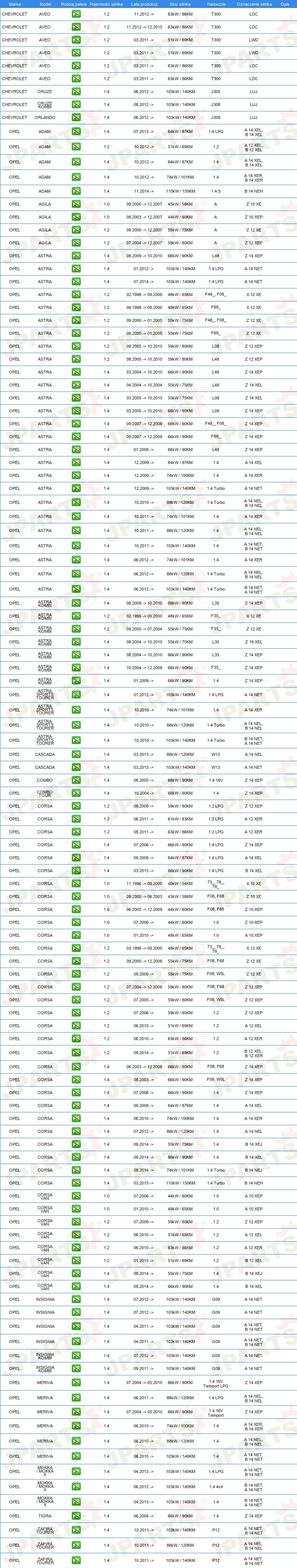Click fuel icon in Opel Combo Tour row

(x=76, y=793)
